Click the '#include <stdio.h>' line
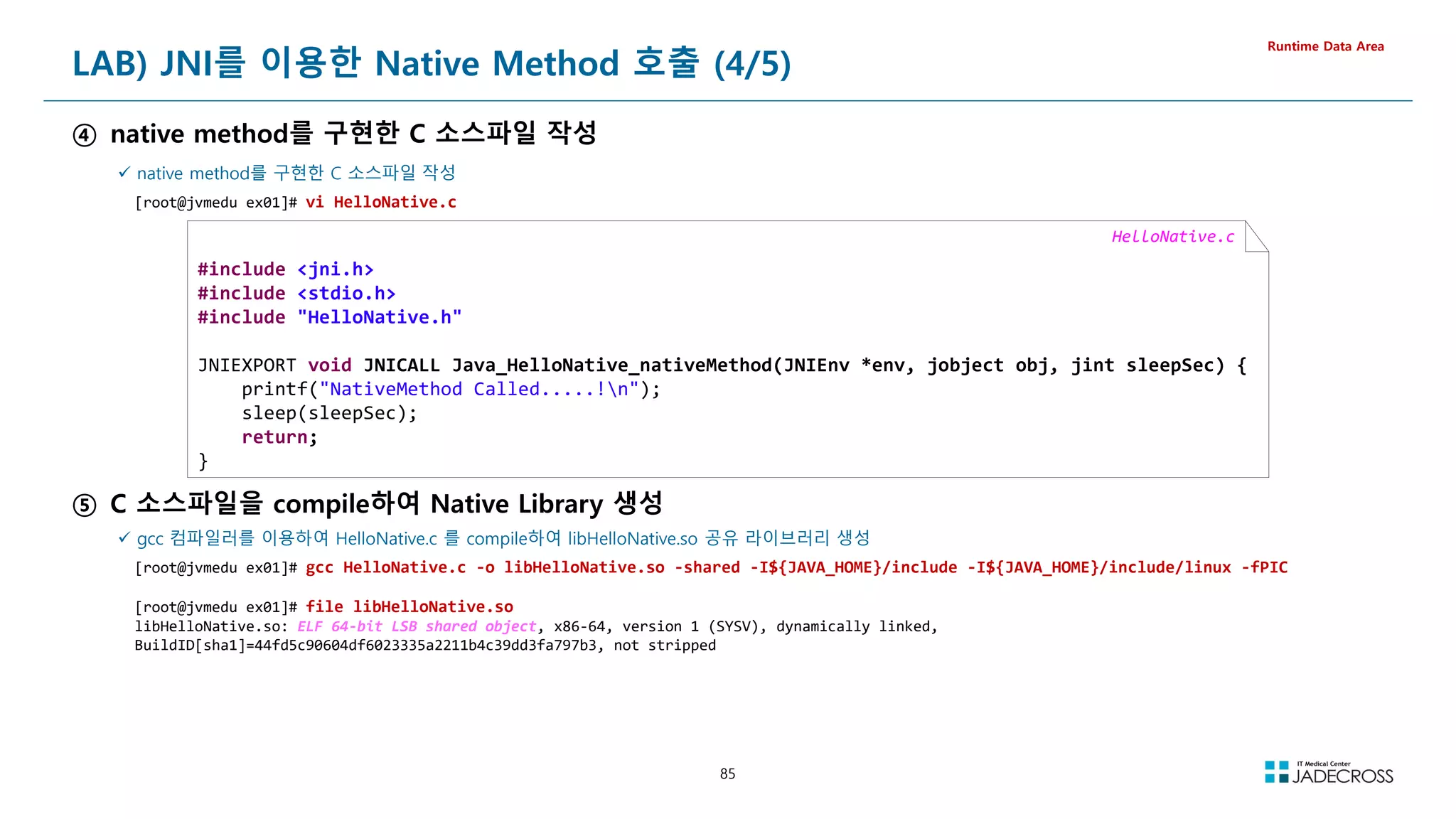Image resolution: width=1456 pixels, height=819 pixels. pos(296,294)
